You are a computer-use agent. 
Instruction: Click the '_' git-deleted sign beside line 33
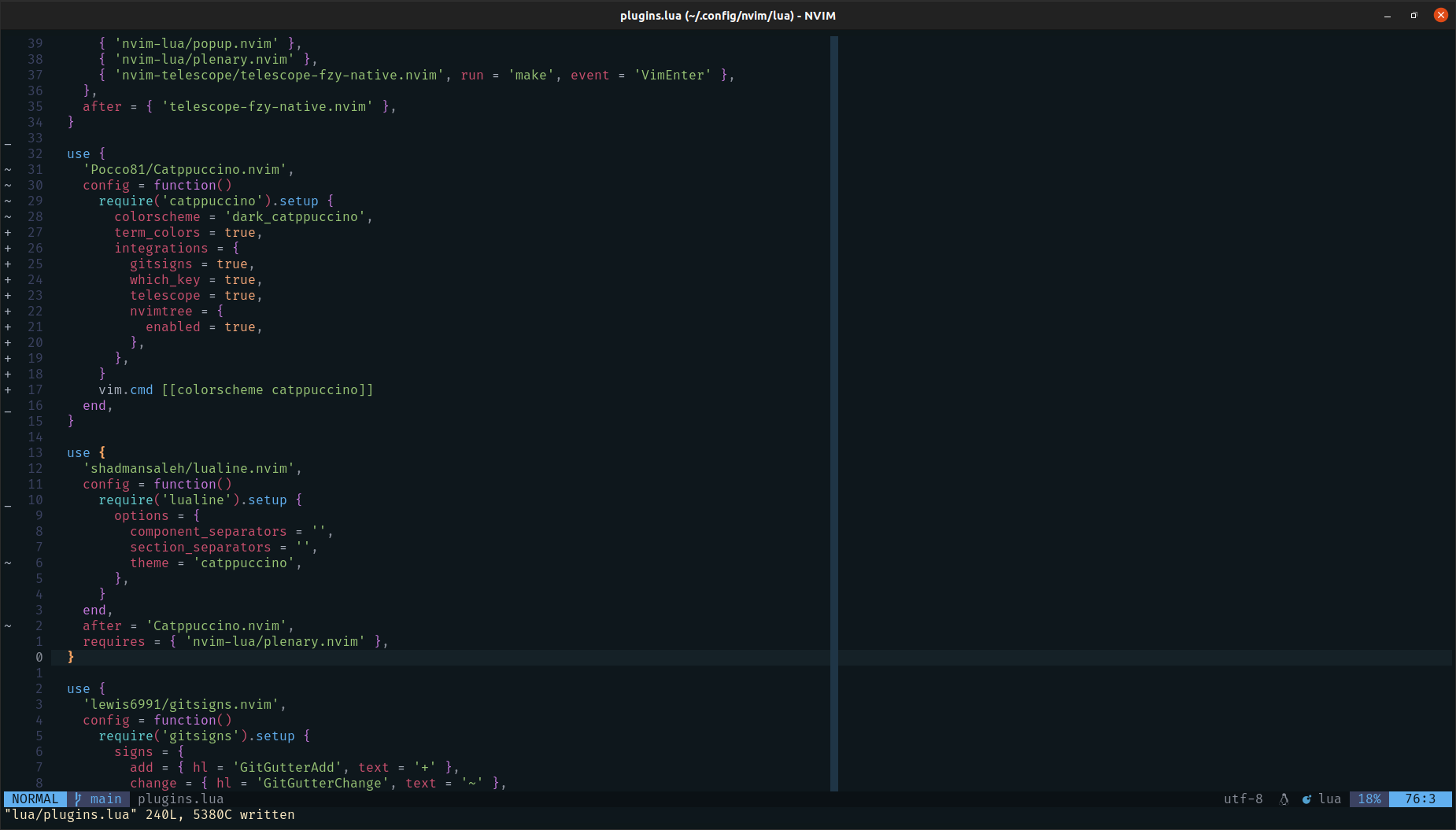(x=7, y=142)
